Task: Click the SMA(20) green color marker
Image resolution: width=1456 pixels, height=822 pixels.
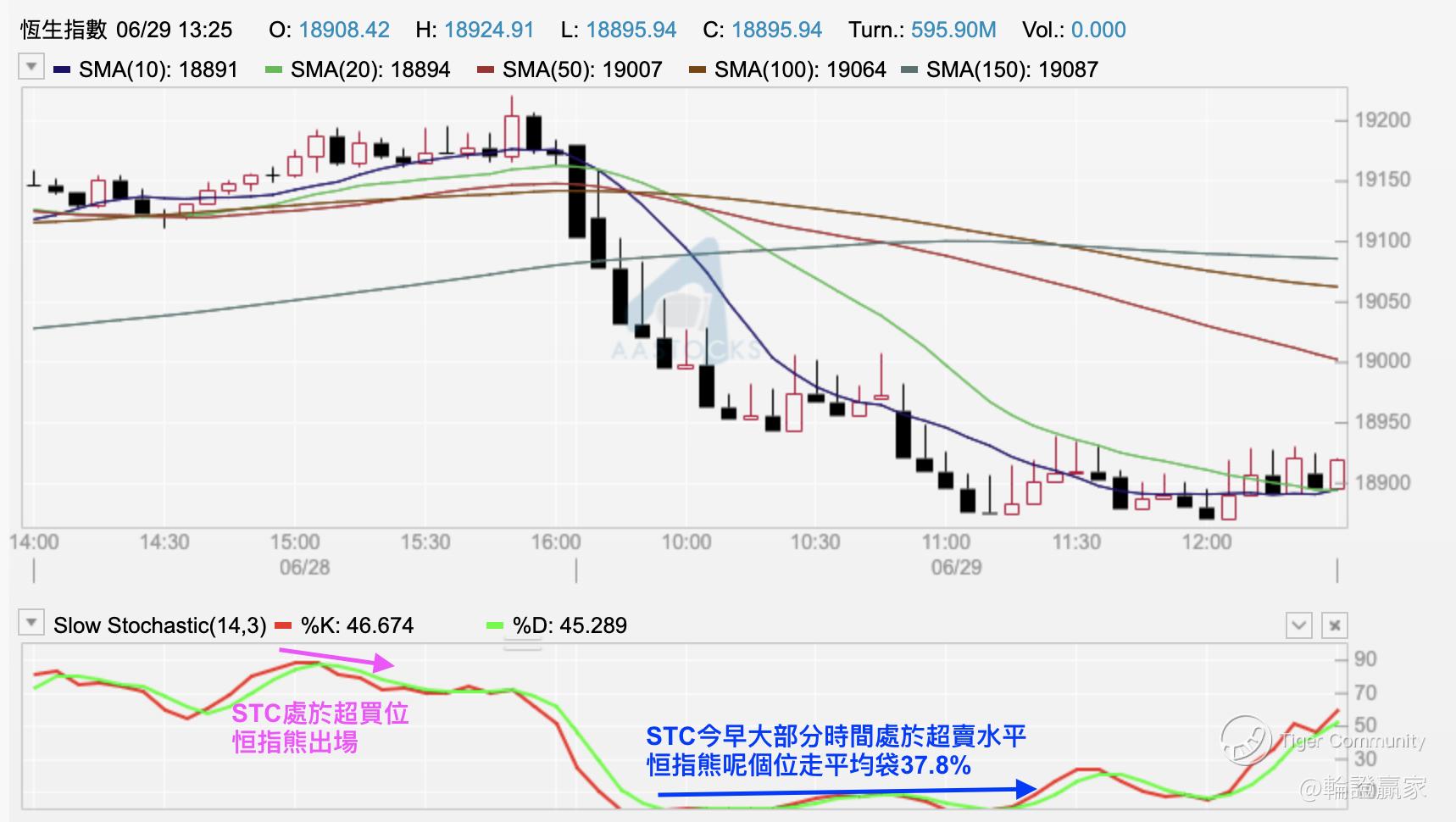Action: pos(273,69)
